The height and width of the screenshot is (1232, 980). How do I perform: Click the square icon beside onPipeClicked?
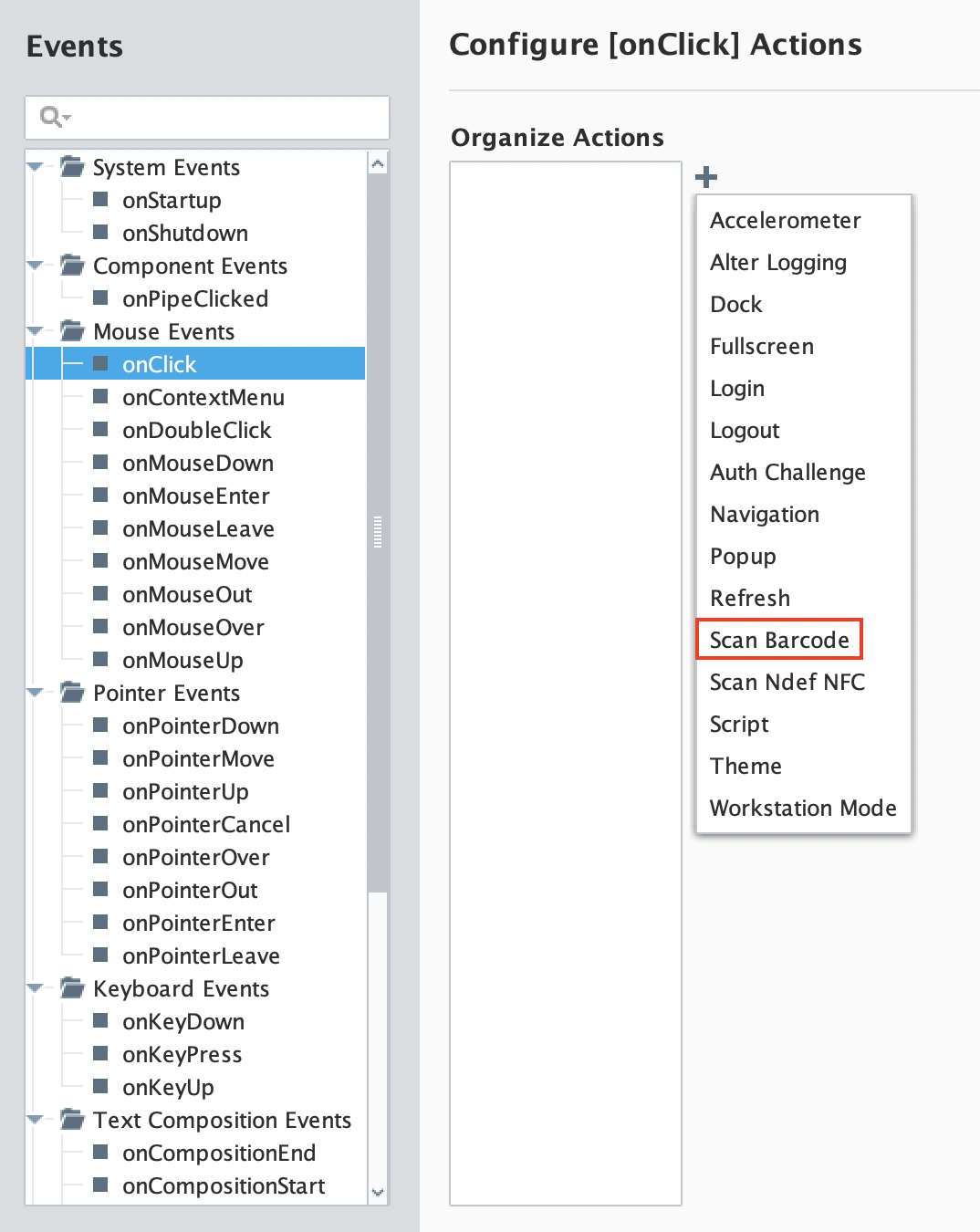pos(101,298)
